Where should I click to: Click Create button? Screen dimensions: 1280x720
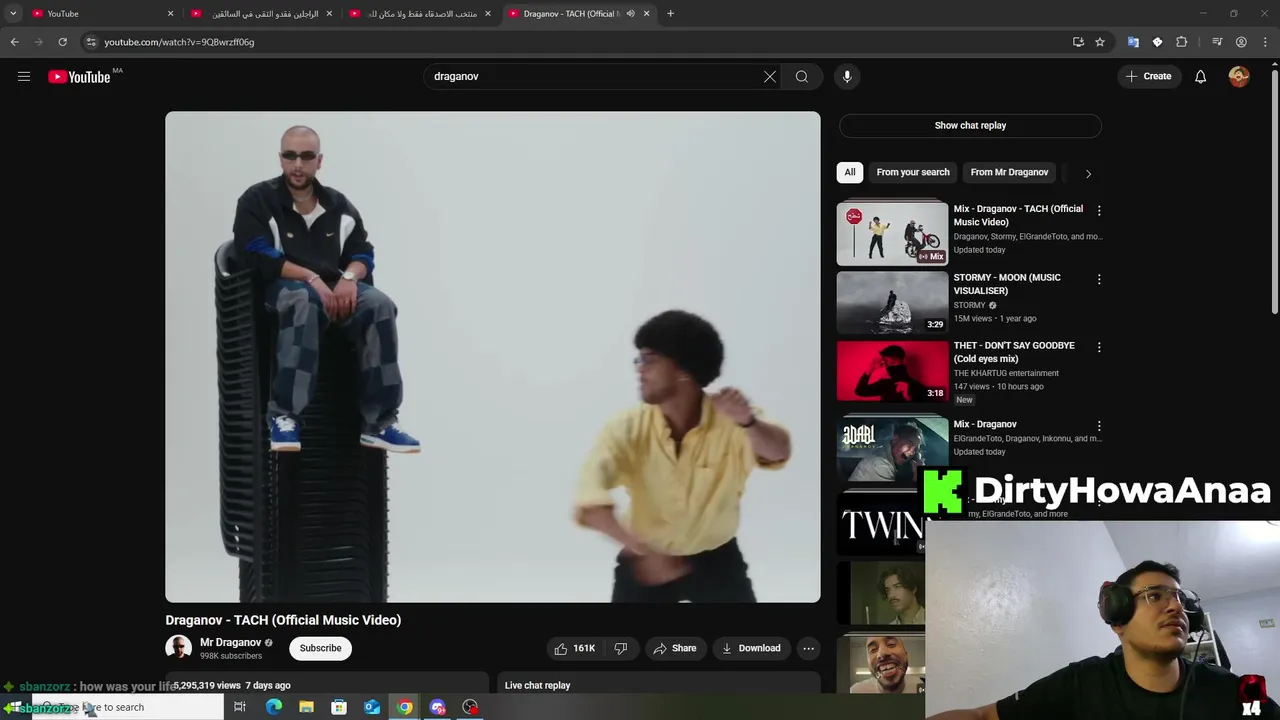pos(1148,76)
